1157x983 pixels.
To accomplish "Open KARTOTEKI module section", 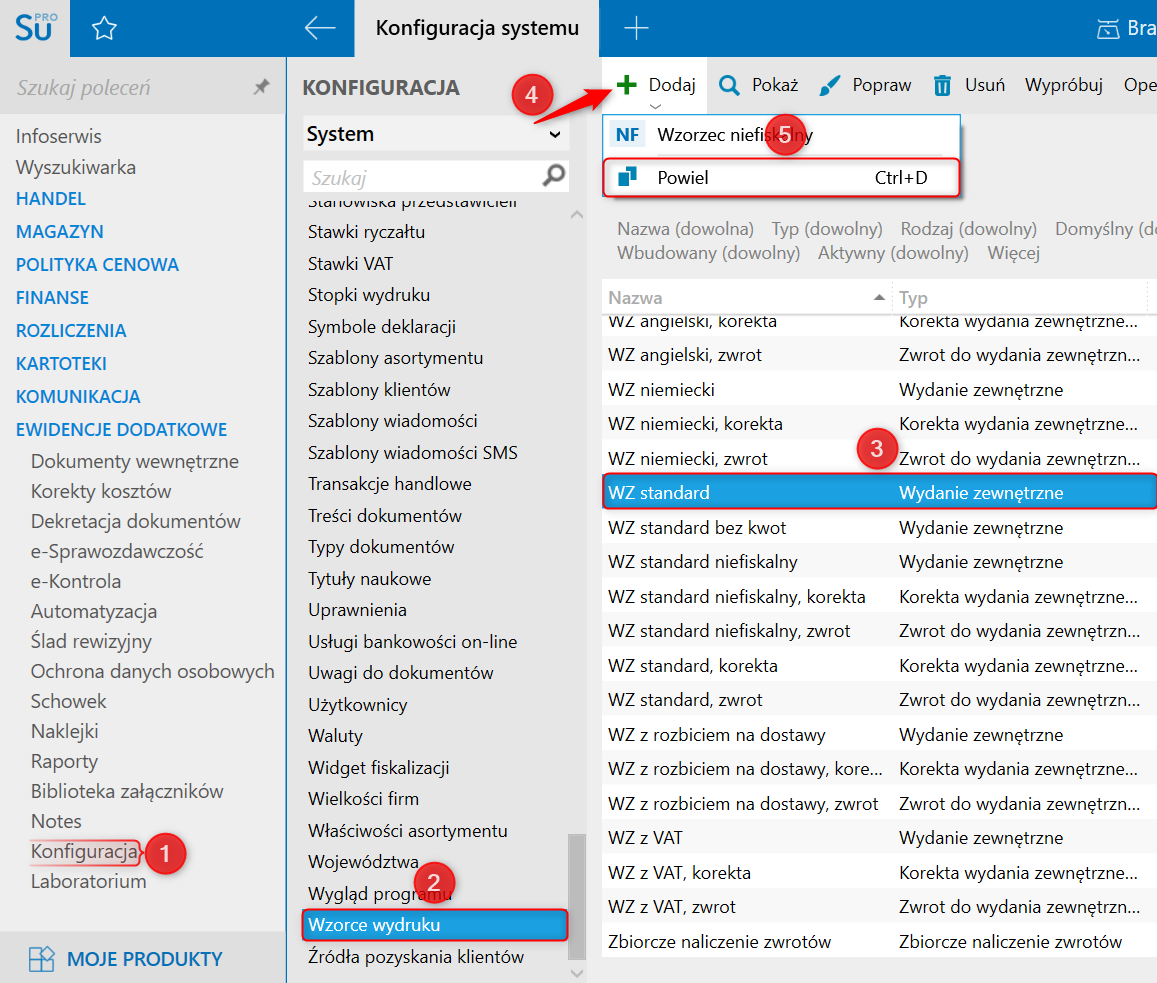I will tap(61, 363).
